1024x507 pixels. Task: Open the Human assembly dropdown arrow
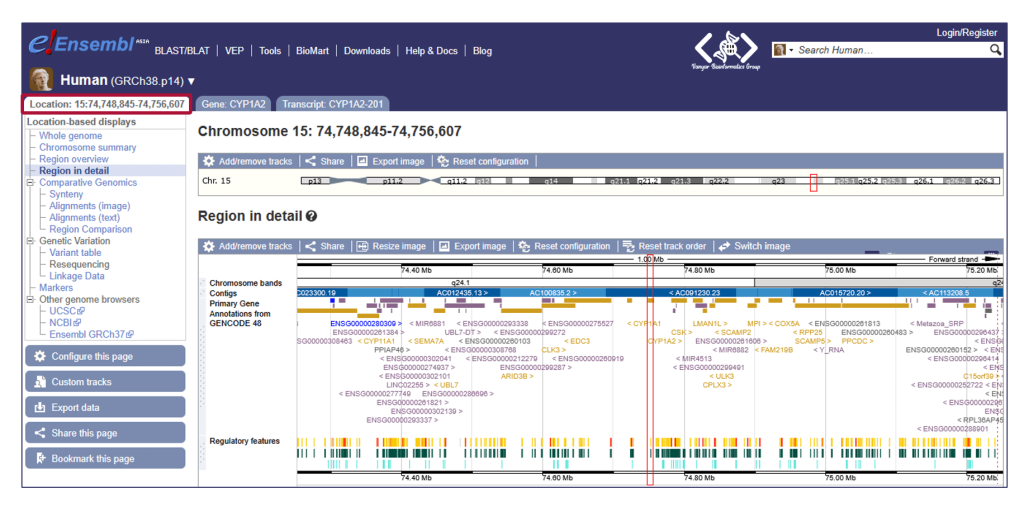[x=191, y=81]
